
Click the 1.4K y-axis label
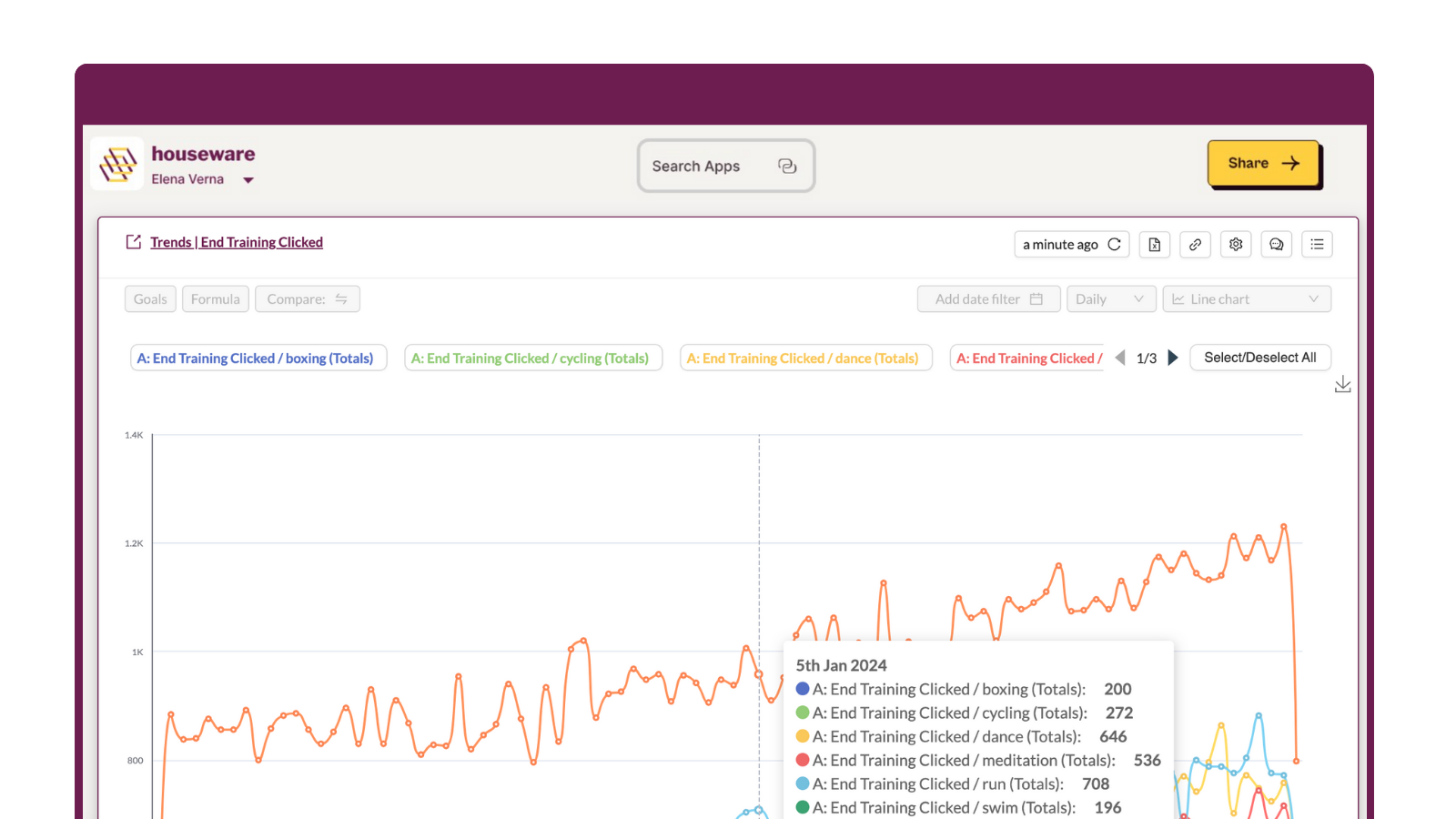134,435
